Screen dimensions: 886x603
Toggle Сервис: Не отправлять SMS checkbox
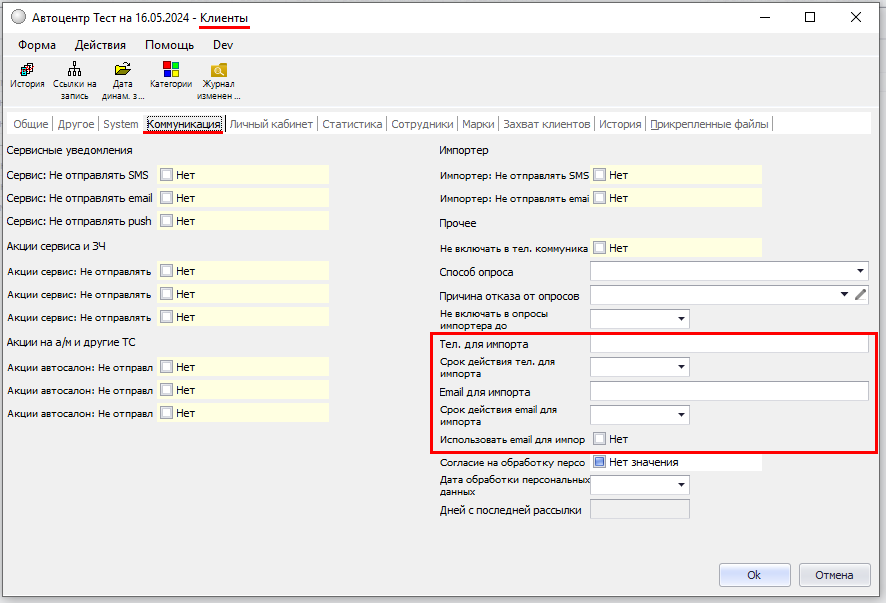click(167, 175)
